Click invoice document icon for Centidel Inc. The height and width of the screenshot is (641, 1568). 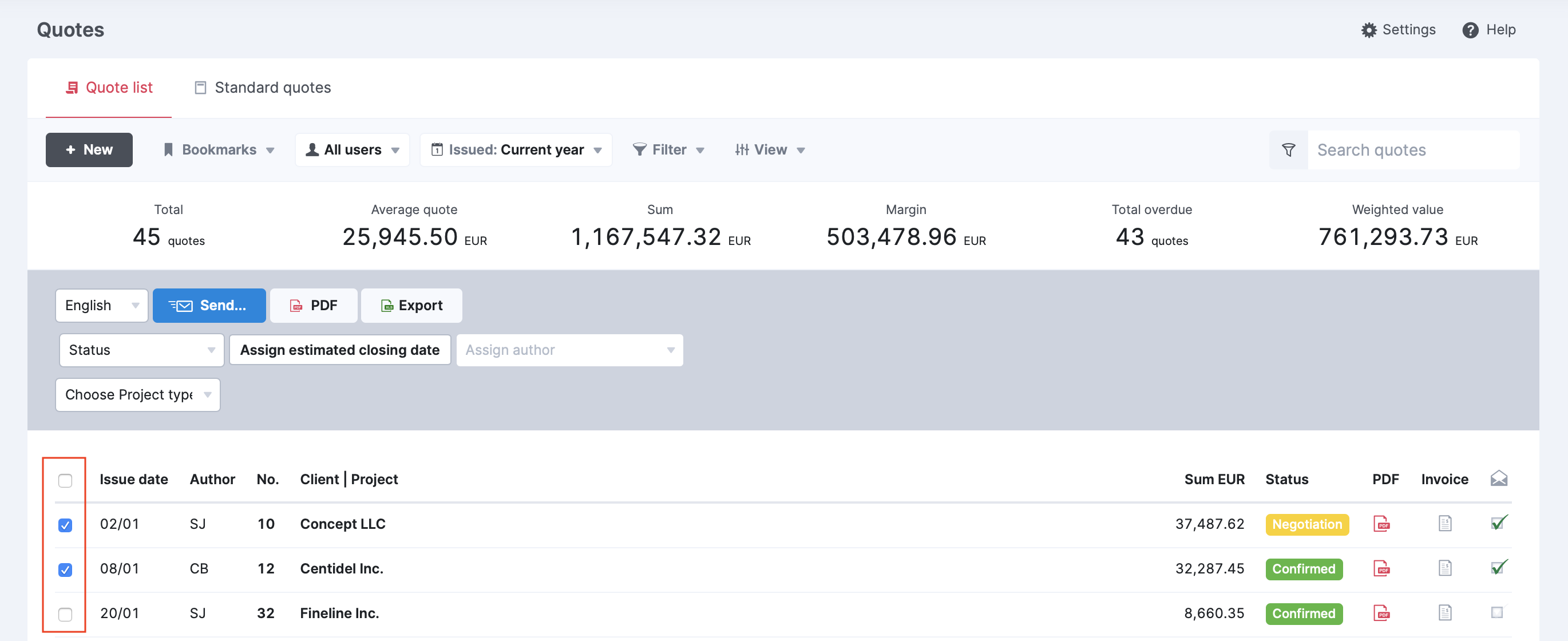pyautogui.click(x=1444, y=568)
